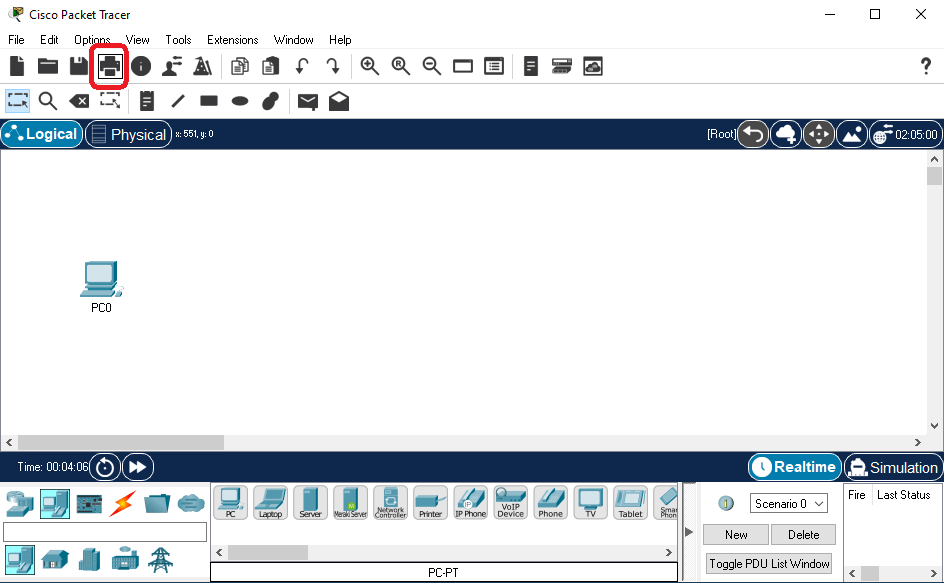Viewport: 944px width, 583px height.
Task: Add a Laptop device
Action: [x=270, y=502]
